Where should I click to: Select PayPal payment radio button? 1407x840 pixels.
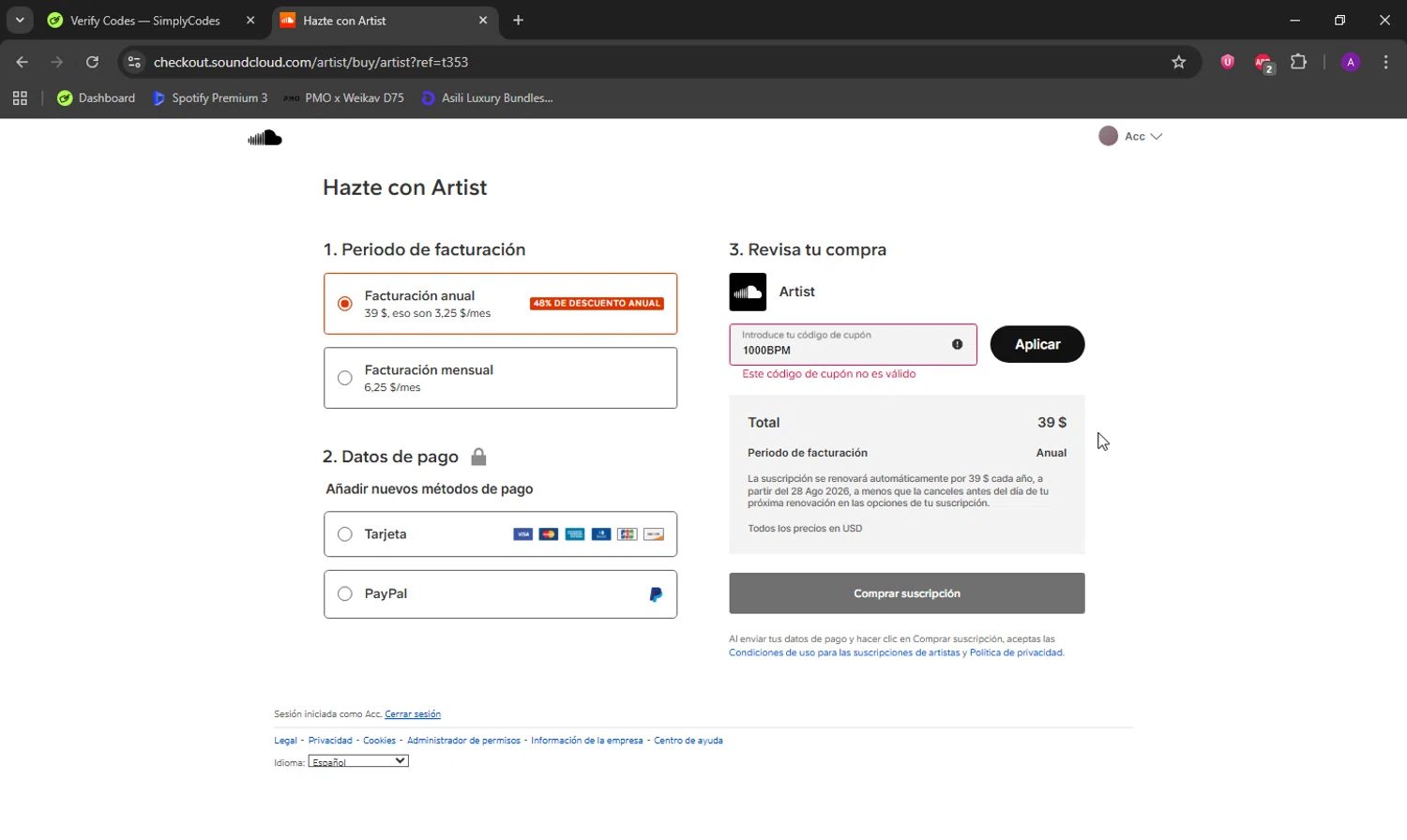(x=345, y=593)
